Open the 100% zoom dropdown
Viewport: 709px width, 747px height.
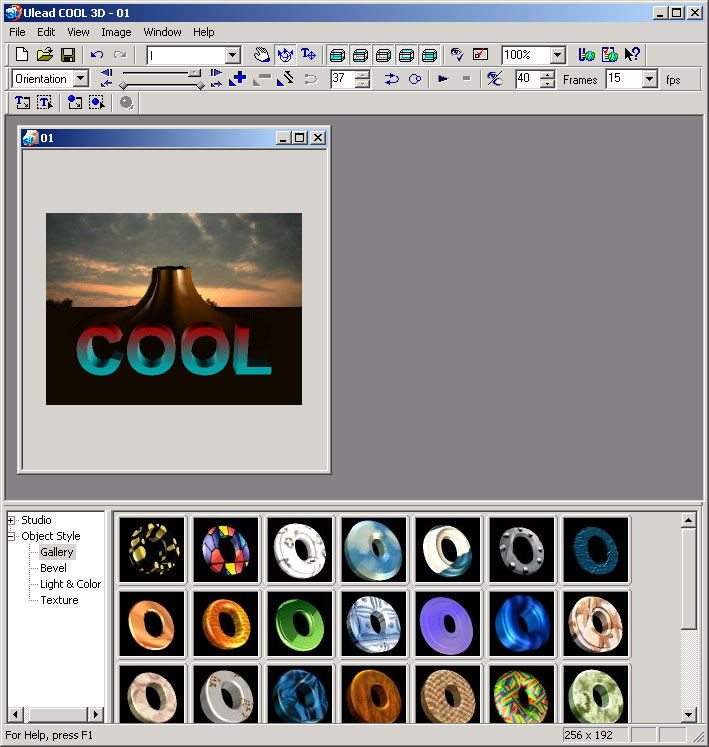coord(557,55)
